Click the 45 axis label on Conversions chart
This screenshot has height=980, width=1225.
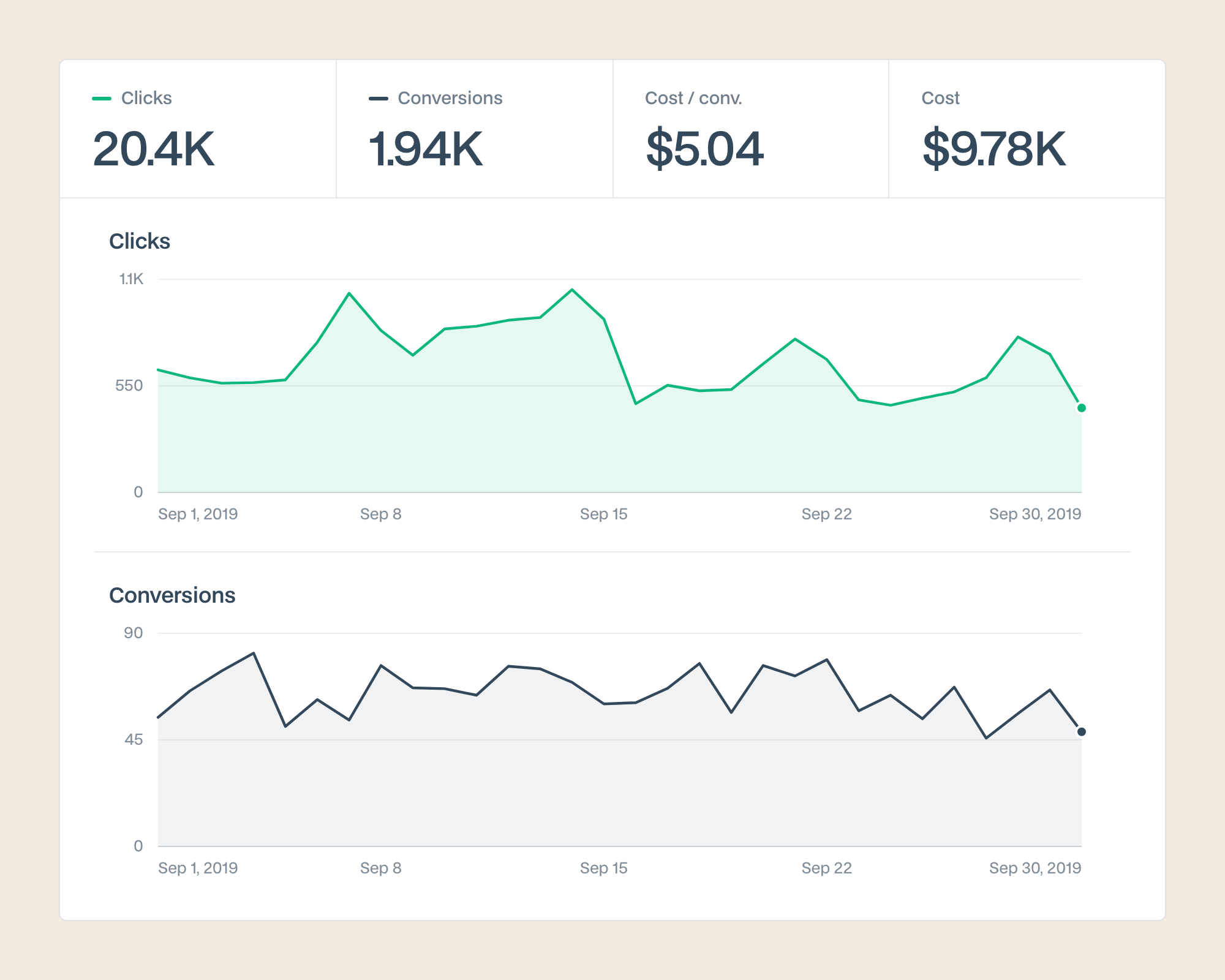(134, 740)
